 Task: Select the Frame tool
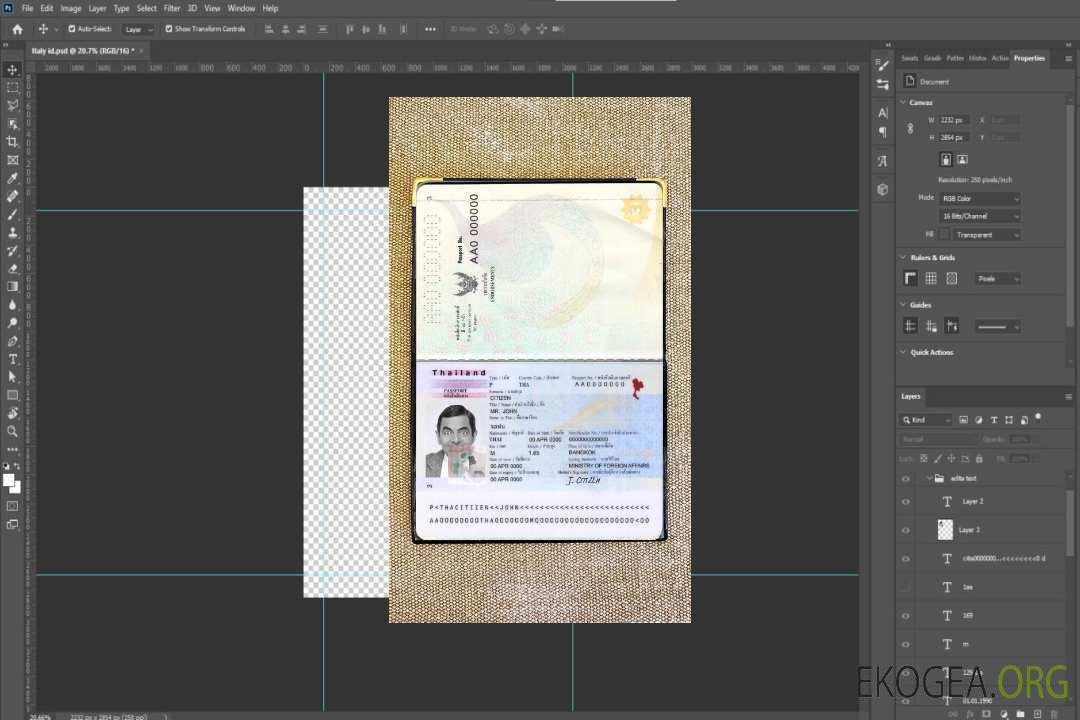pyautogui.click(x=12, y=160)
